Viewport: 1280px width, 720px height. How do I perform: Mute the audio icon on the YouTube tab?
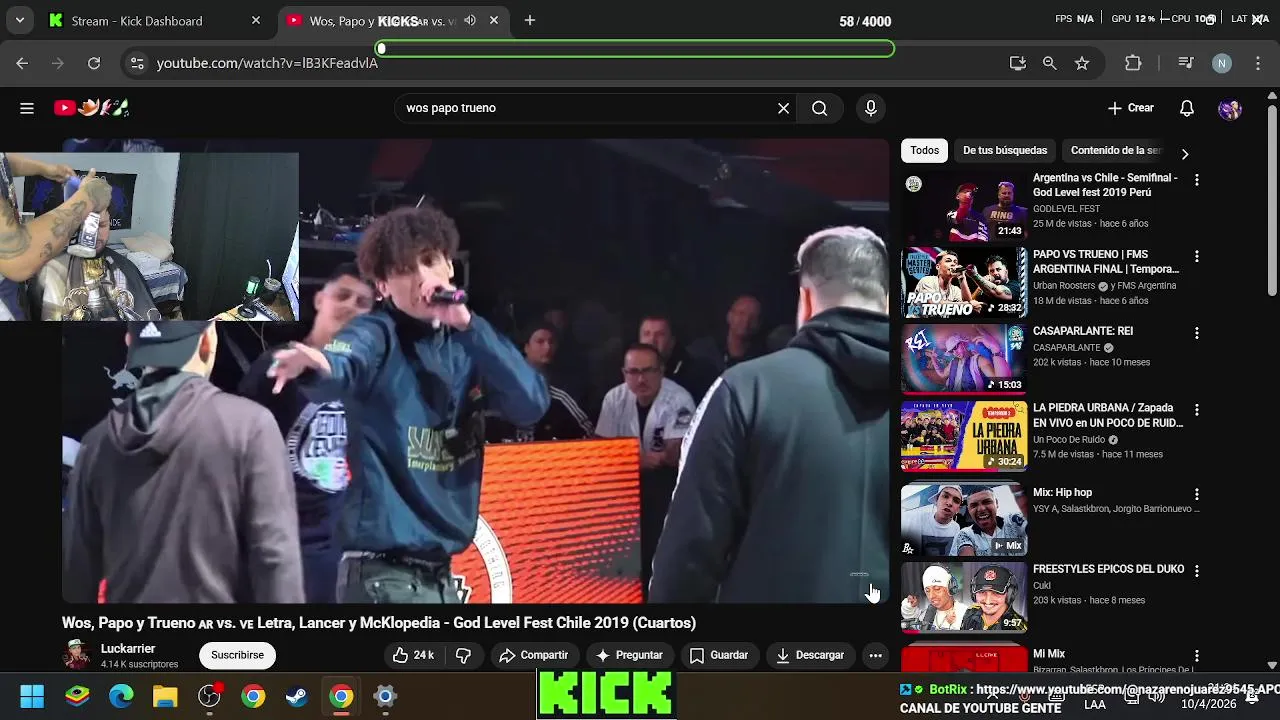tap(470, 21)
